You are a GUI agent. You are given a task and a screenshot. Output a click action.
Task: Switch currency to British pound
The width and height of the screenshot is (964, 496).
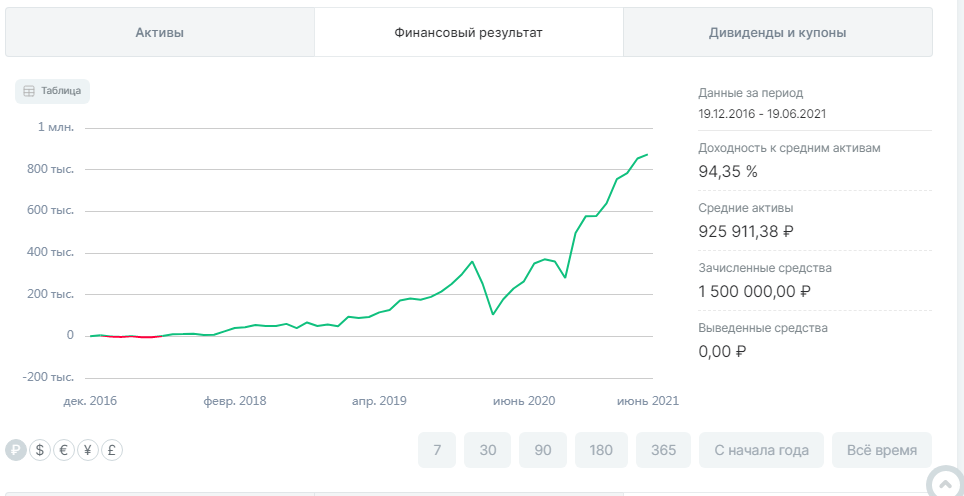pyautogui.click(x=112, y=450)
